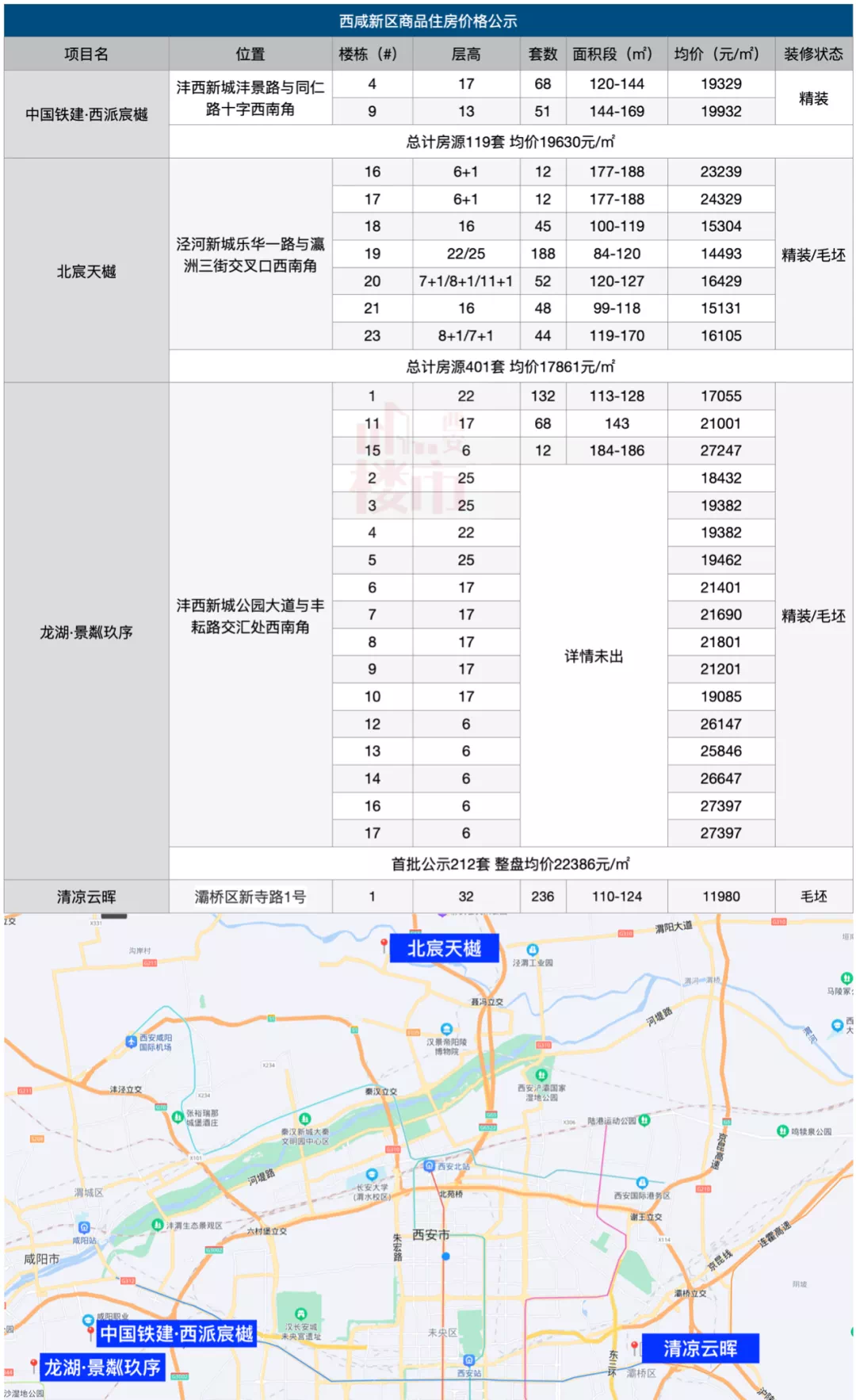Select the summary row 总计房源119套 均价19630元/㎡

[x=511, y=142]
